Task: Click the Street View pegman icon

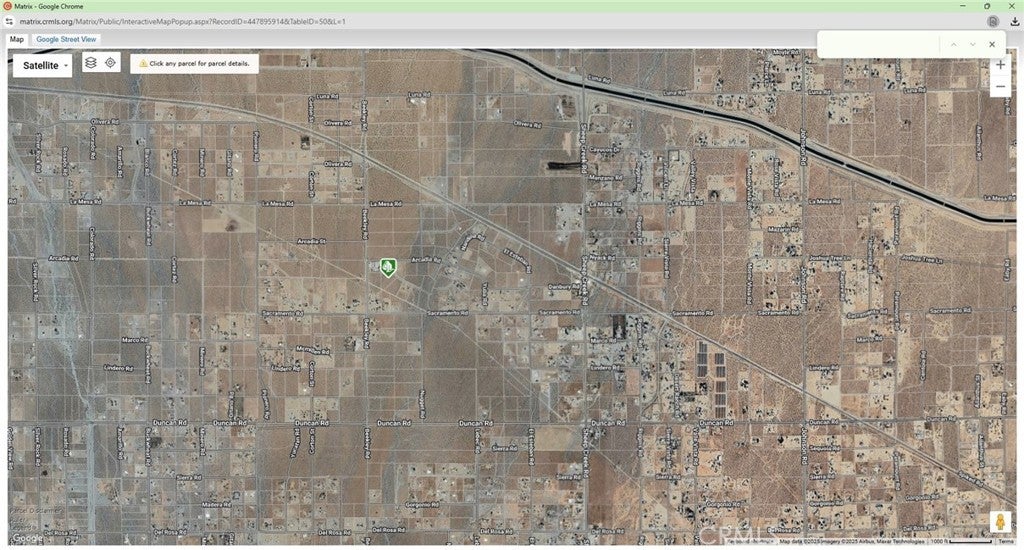Action: click(999, 522)
